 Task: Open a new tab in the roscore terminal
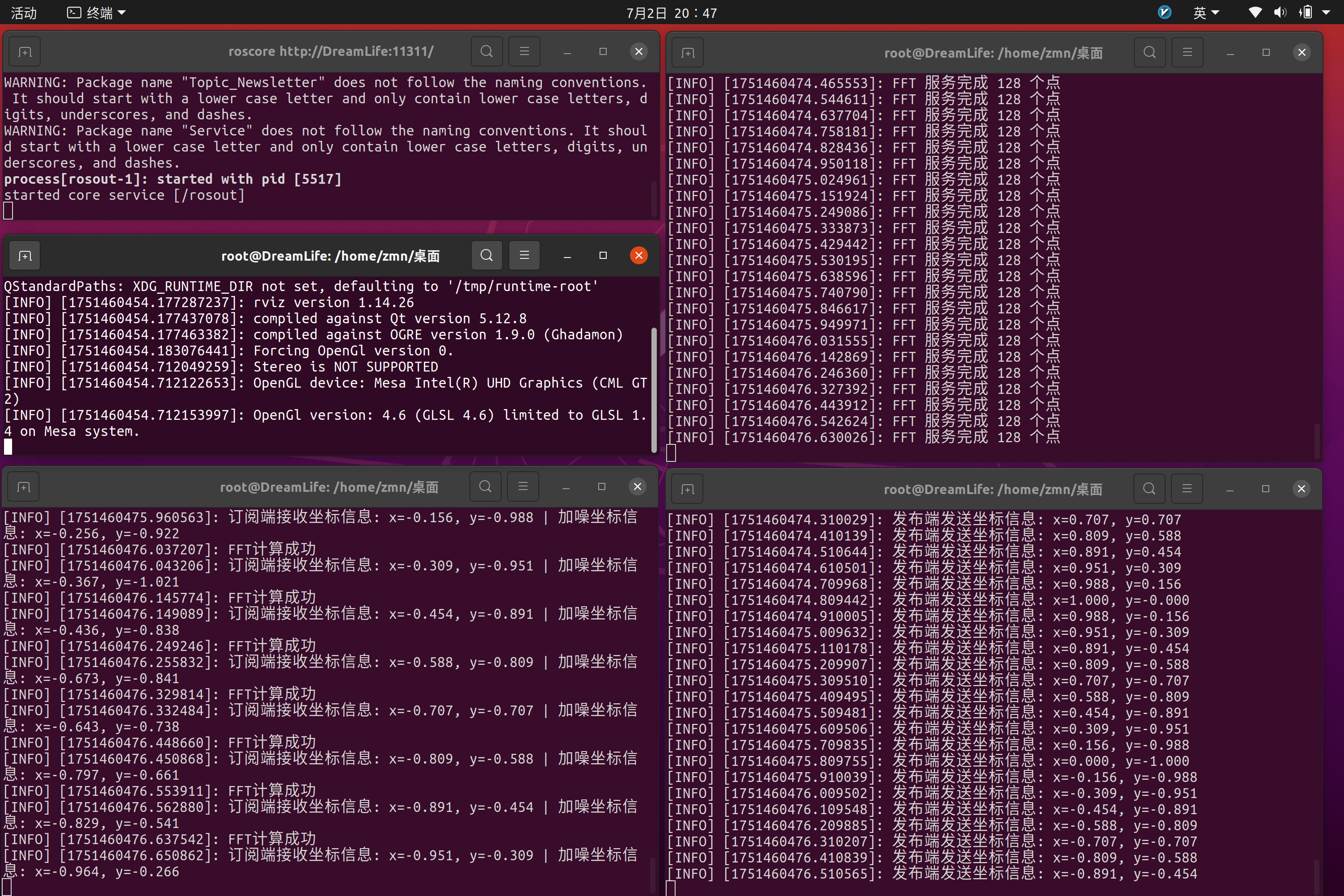point(25,52)
